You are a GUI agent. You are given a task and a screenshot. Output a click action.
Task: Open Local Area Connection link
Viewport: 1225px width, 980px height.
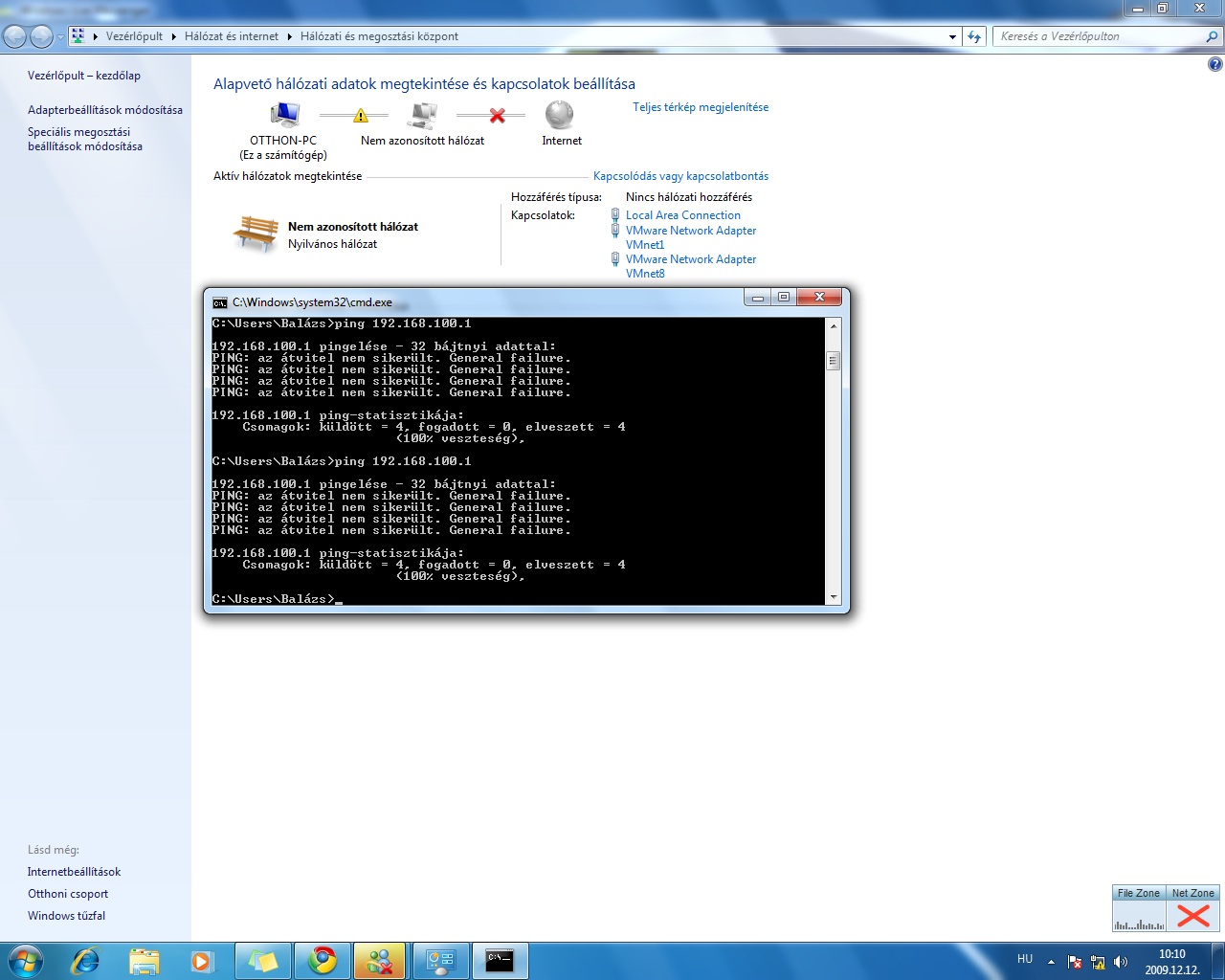point(683,215)
